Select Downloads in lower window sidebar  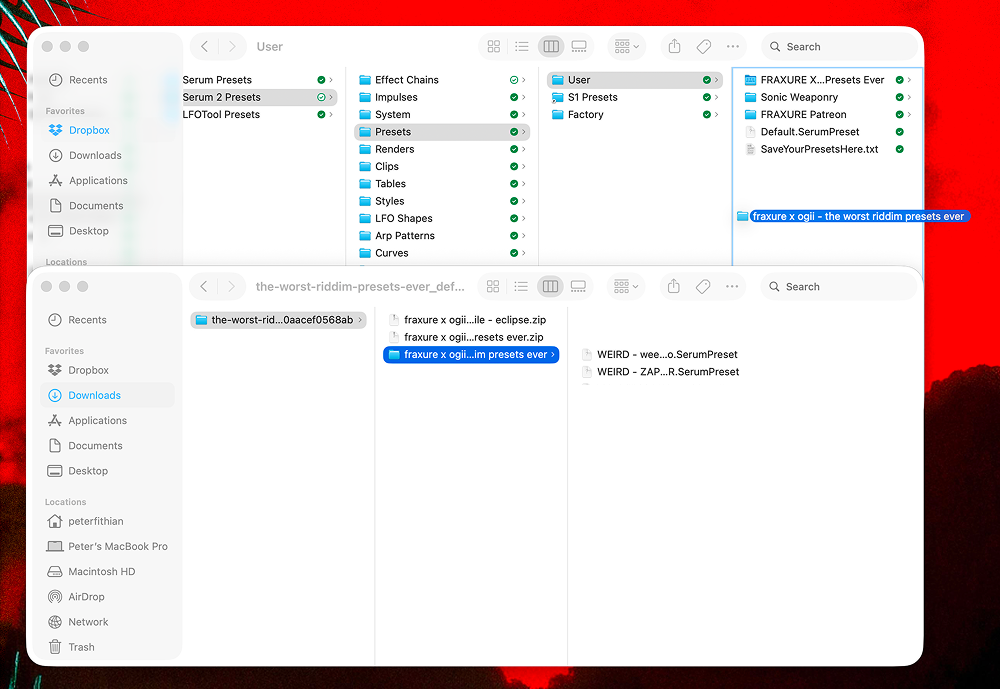coord(107,395)
